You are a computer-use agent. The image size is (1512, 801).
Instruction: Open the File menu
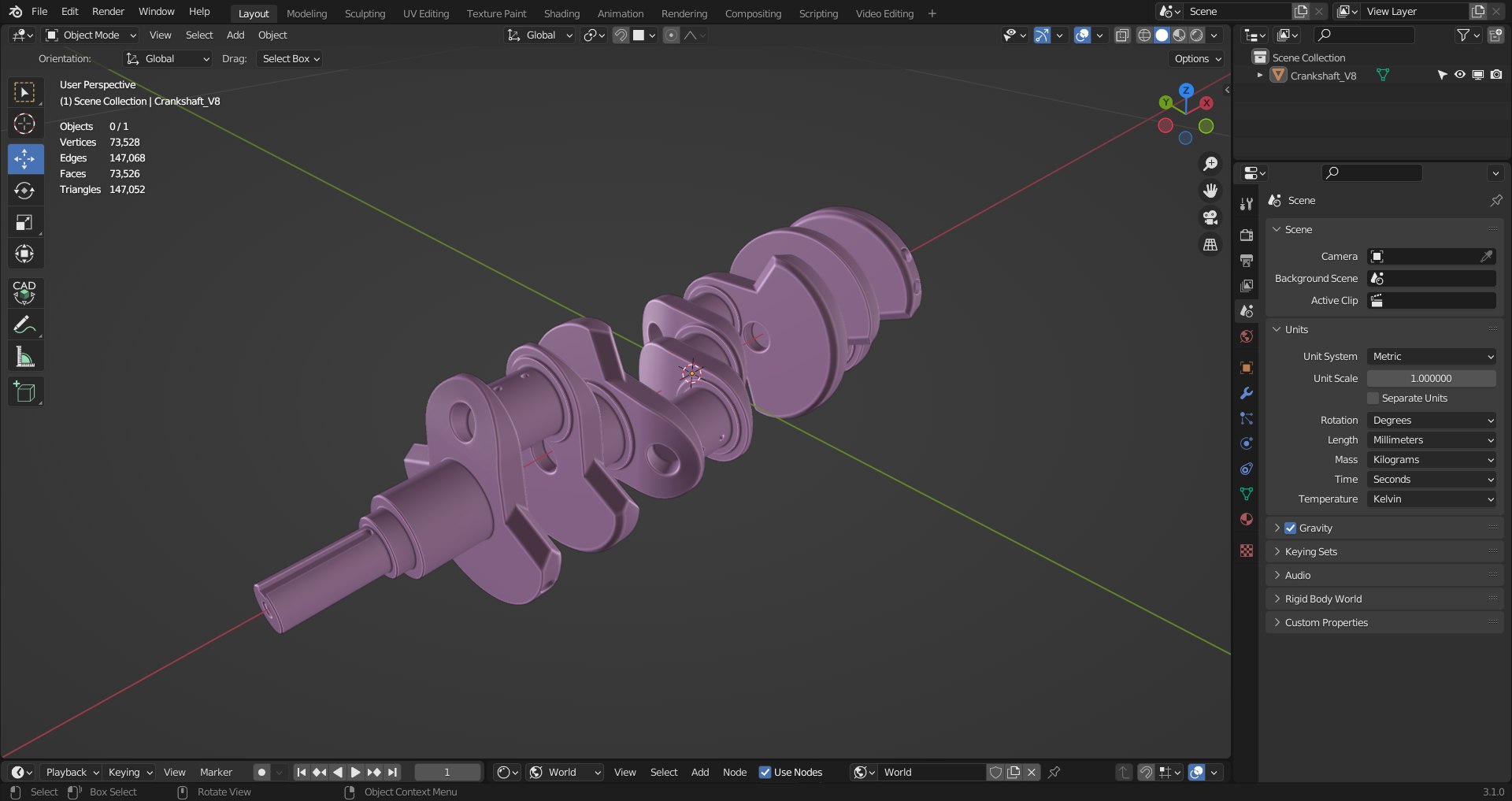click(x=39, y=12)
